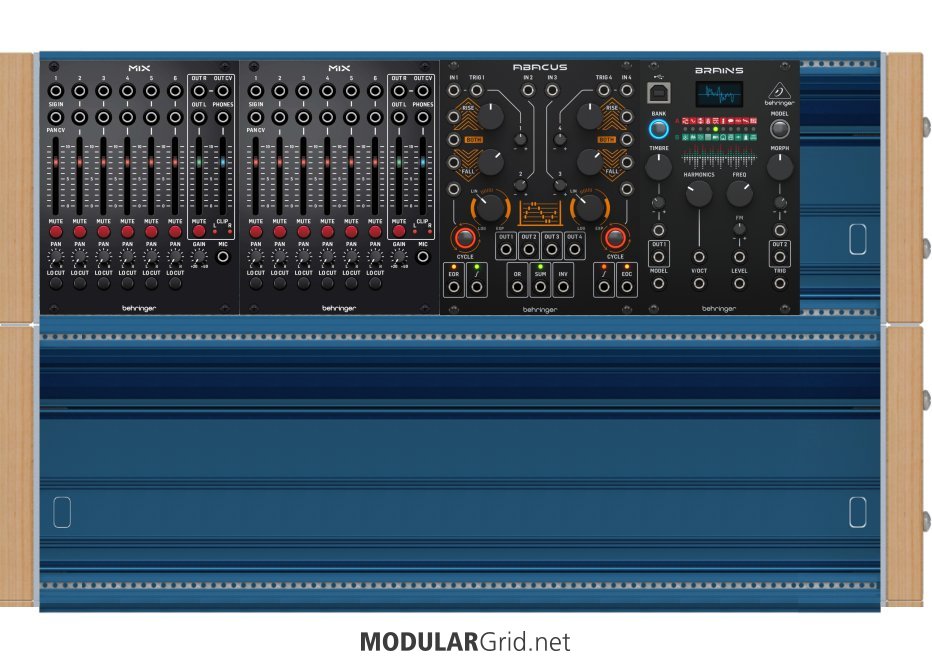Image resolution: width=932 pixels, height=663 pixels.
Task: Toggle master MUTE on the right MIX module
Action: (399, 231)
